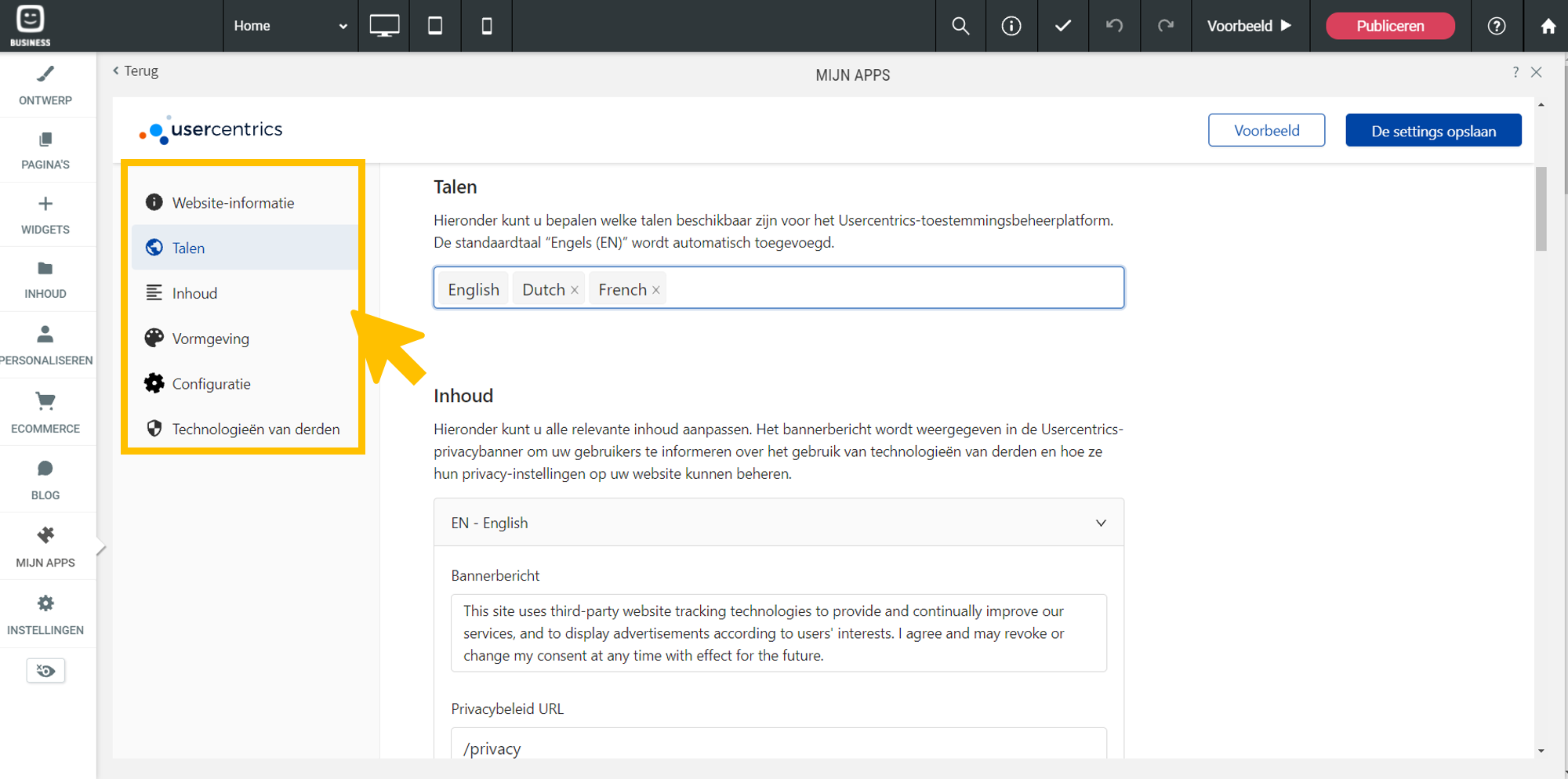Remove the Dutch language tag
The width and height of the screenshot is (1568, 779).
click(575, 290)
